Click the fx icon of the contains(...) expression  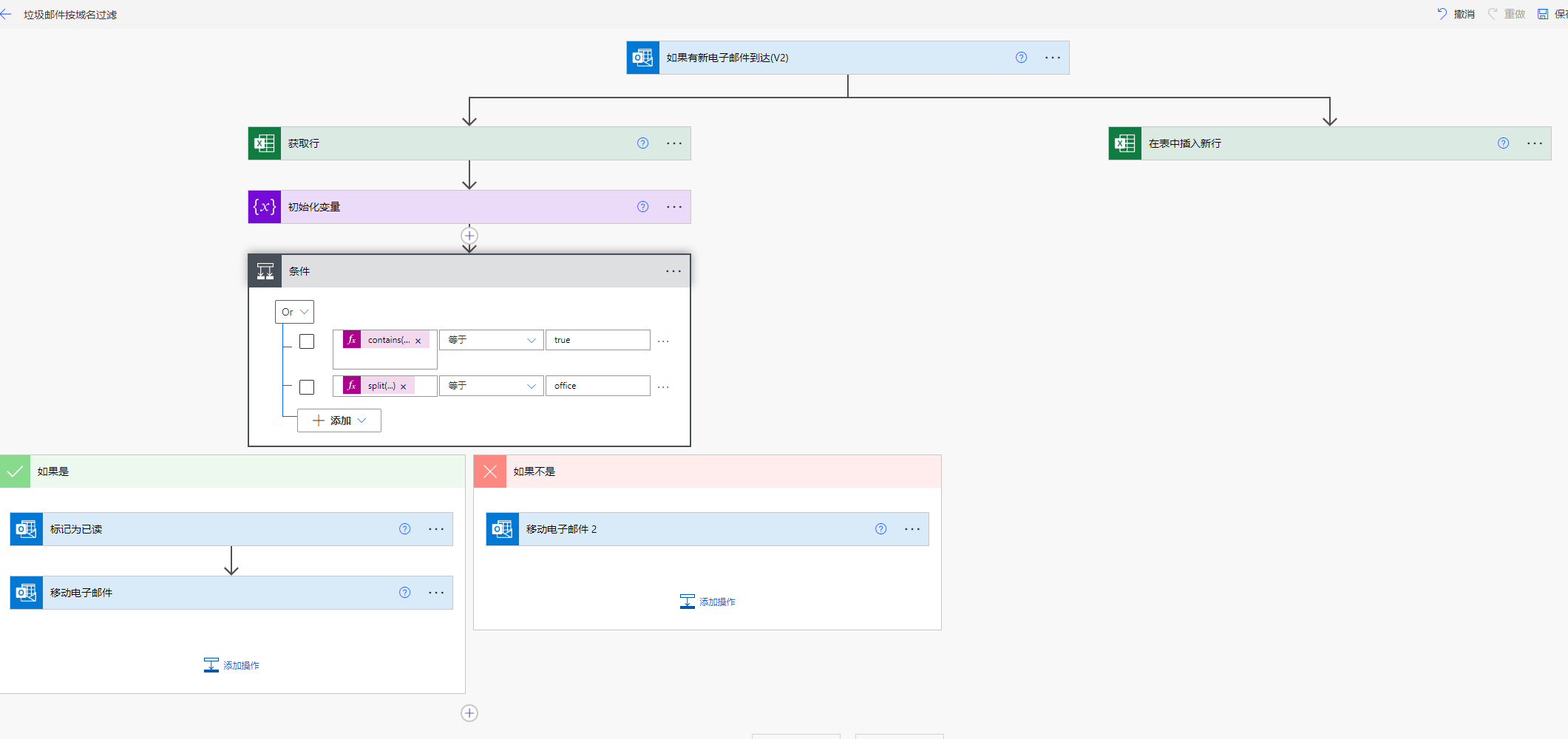click(x=352, y=340)
